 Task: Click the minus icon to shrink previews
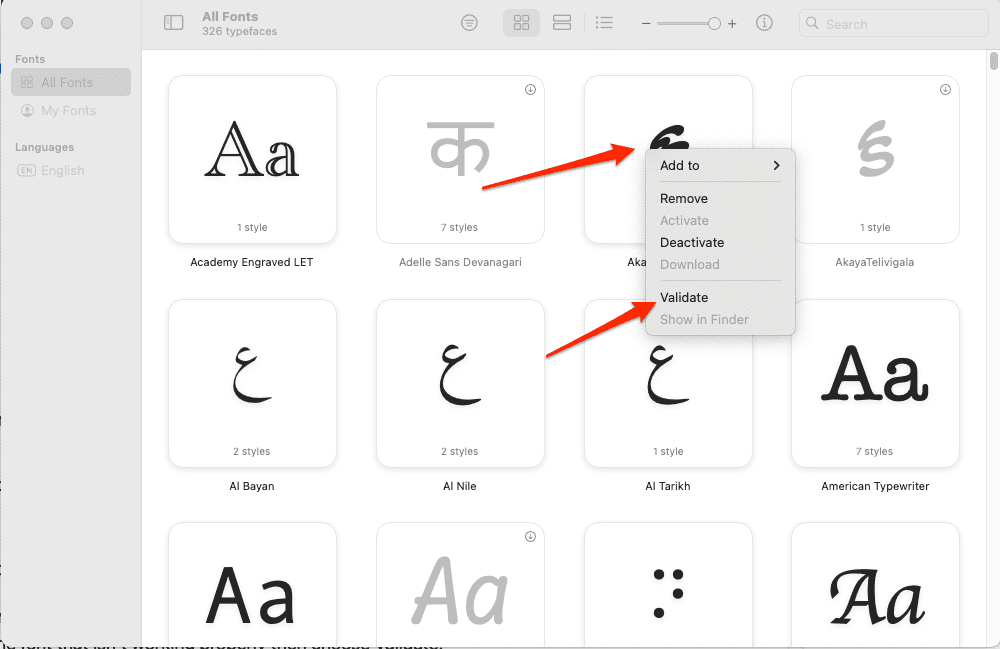[x=646, y=24]
